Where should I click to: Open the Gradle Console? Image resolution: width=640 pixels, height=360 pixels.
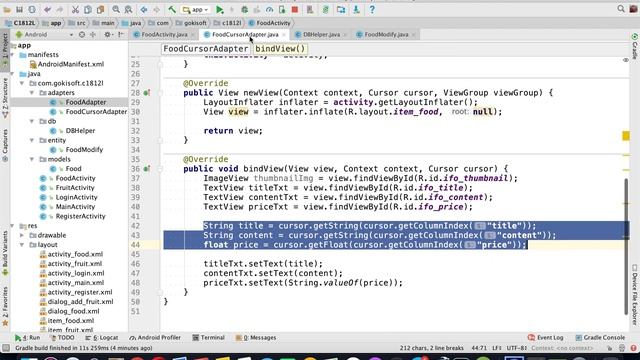(x=600, y=338)
